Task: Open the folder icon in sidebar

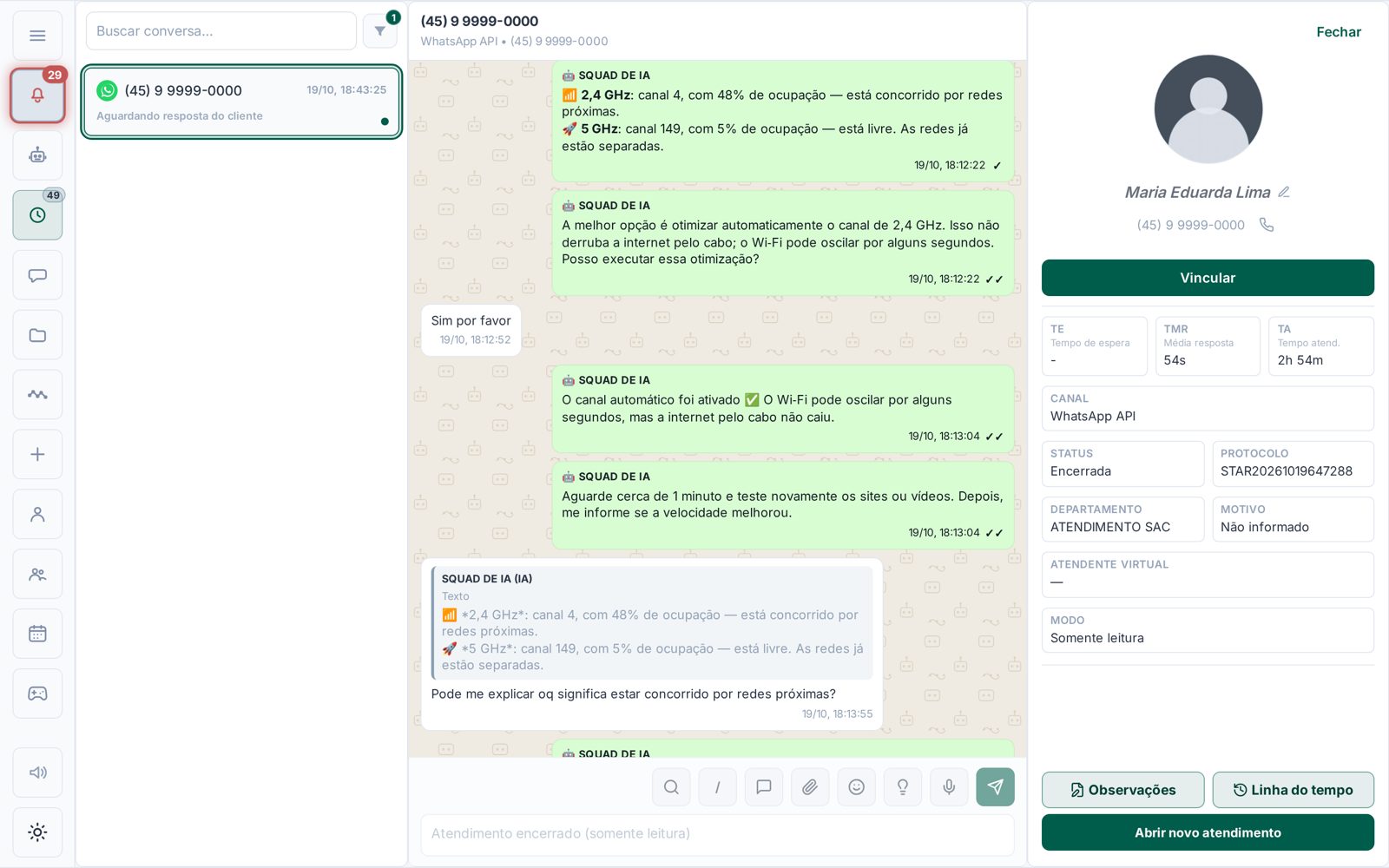Action: (x=37, y=335)
